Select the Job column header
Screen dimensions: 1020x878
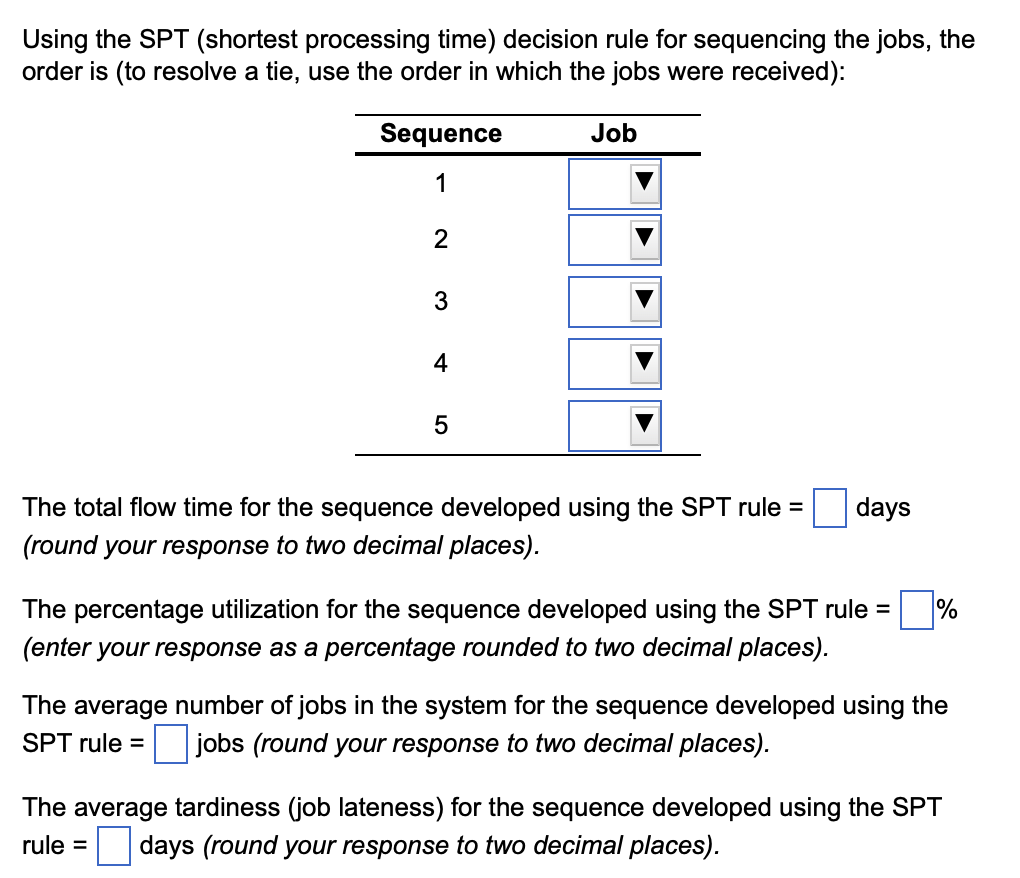[x=616, y=133]
